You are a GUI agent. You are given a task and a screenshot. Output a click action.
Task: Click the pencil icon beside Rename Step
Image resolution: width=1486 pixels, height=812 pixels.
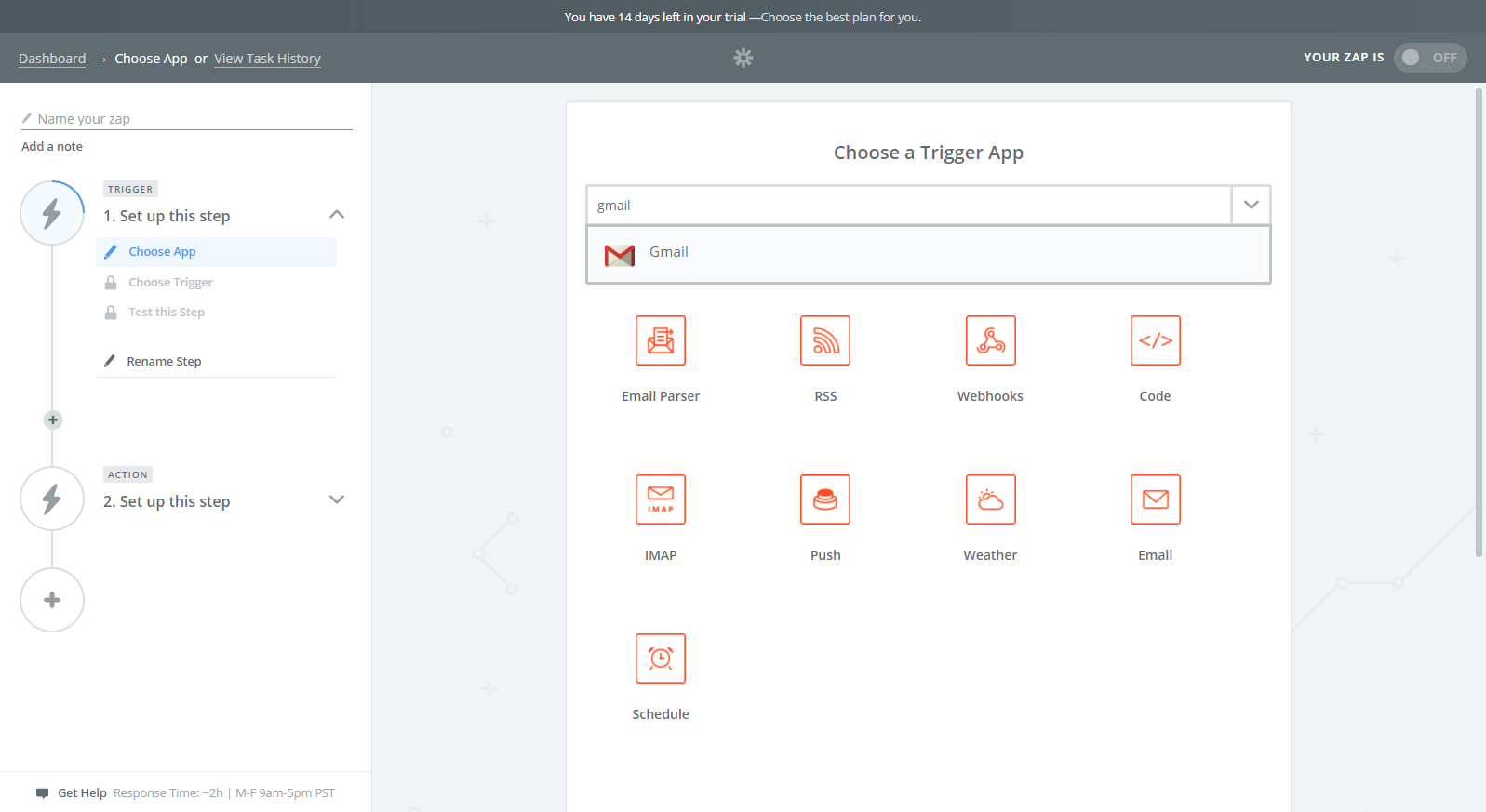click(110, 361)
